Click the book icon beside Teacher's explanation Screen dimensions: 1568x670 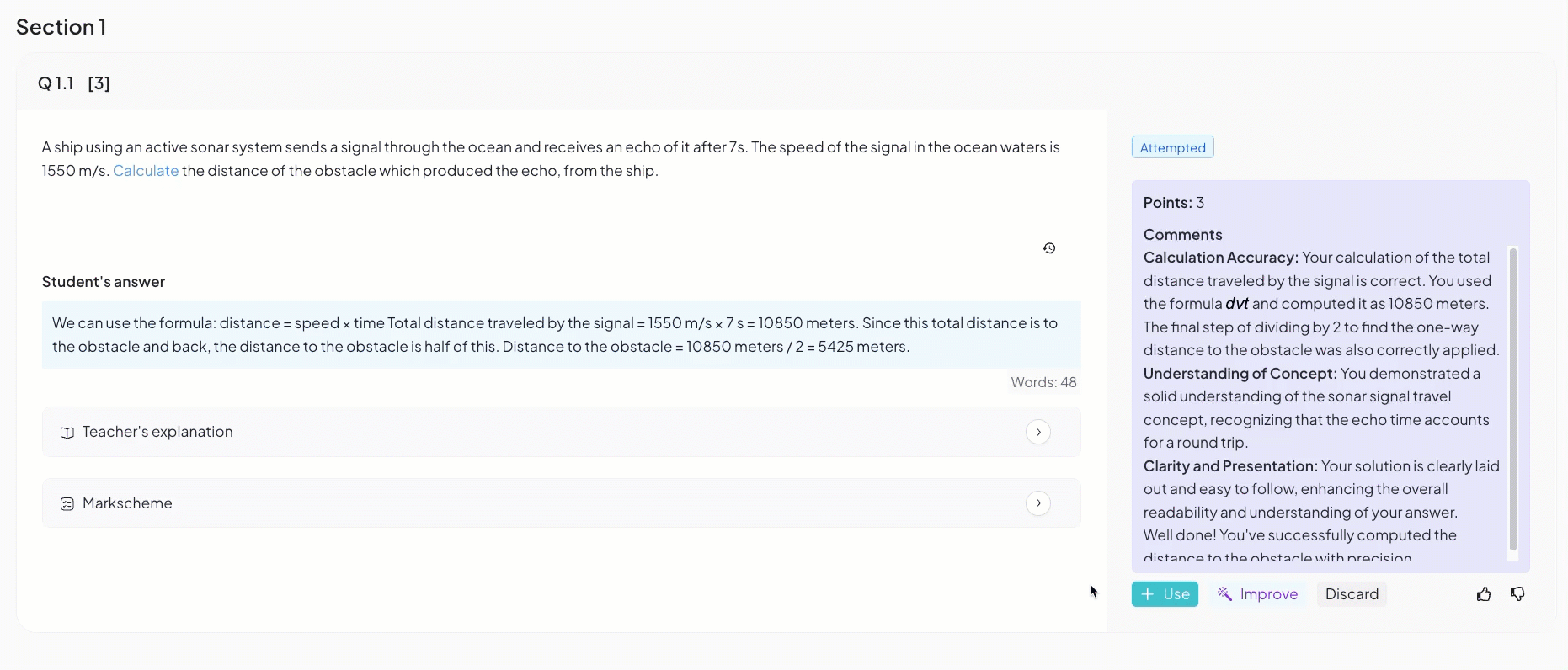click(x=67, y=433)
